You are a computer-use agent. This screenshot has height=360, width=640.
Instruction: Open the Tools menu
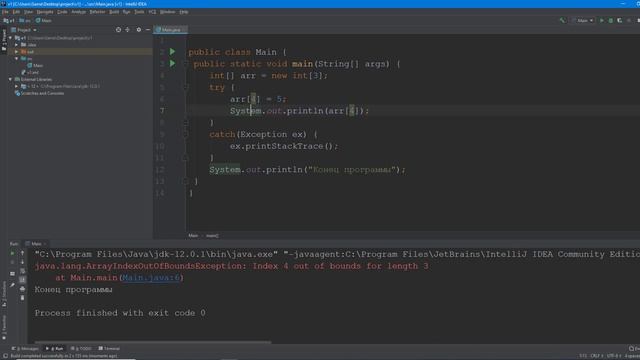[x=139, y=12]
